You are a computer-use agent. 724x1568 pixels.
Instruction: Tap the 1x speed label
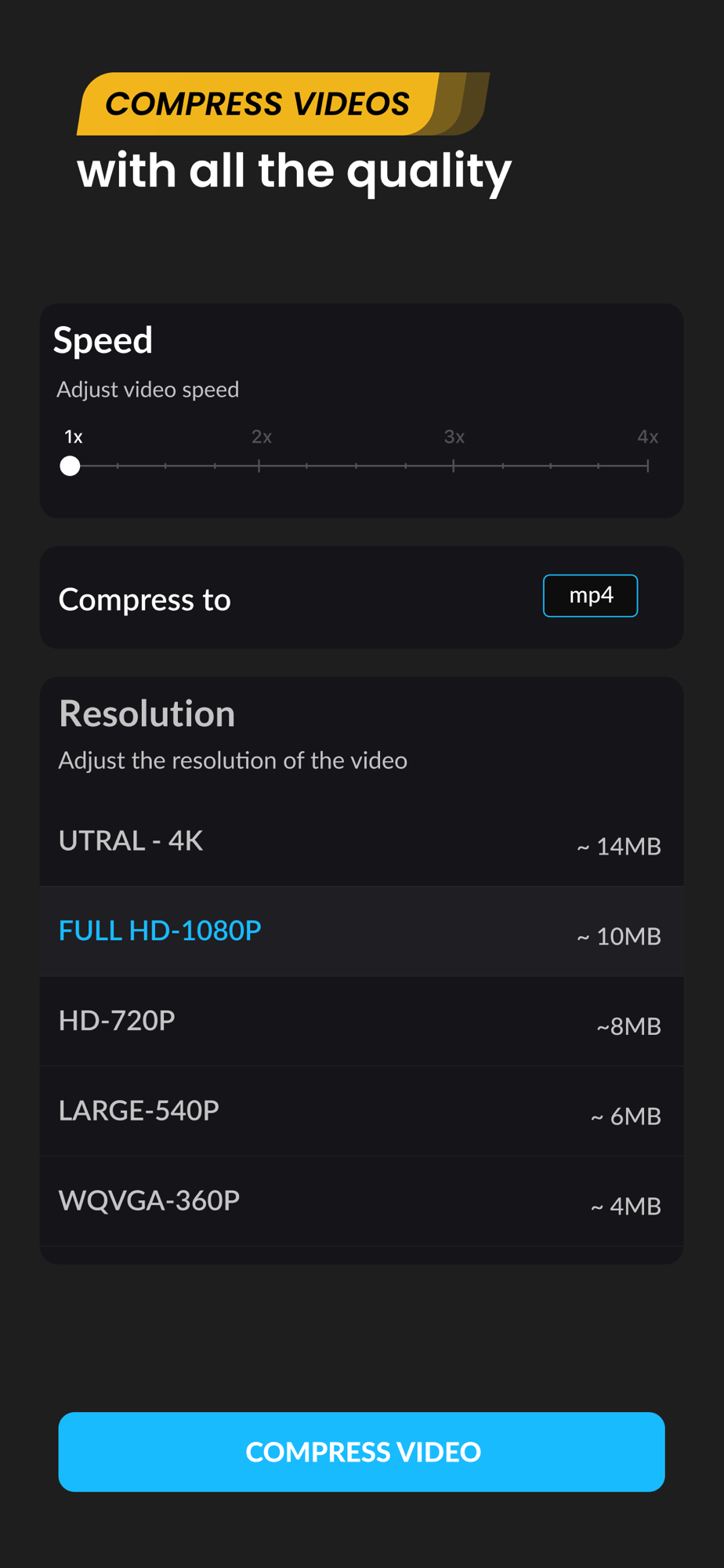point(74,437)
